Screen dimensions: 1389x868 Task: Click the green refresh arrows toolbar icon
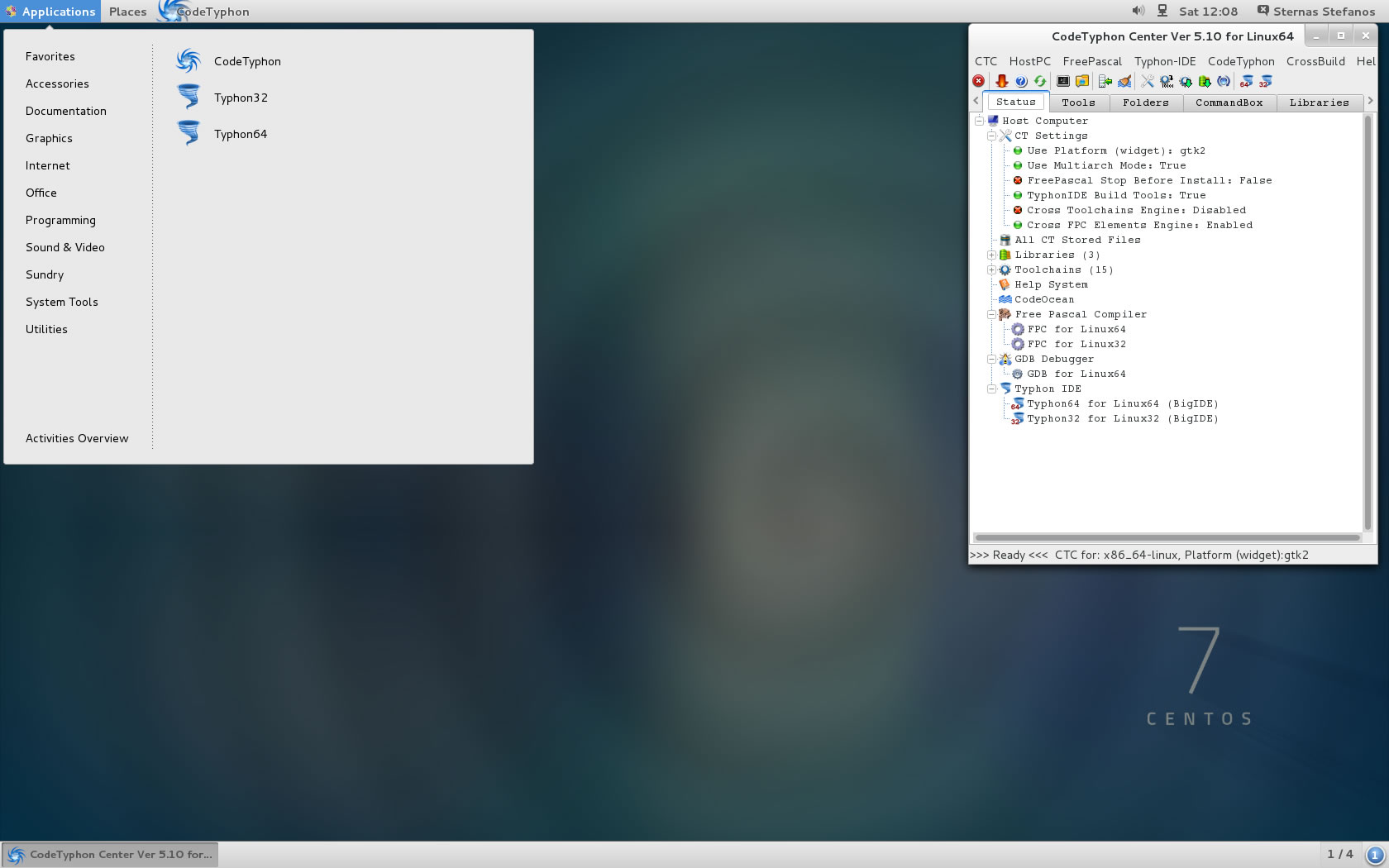(x=1040, y=81)
